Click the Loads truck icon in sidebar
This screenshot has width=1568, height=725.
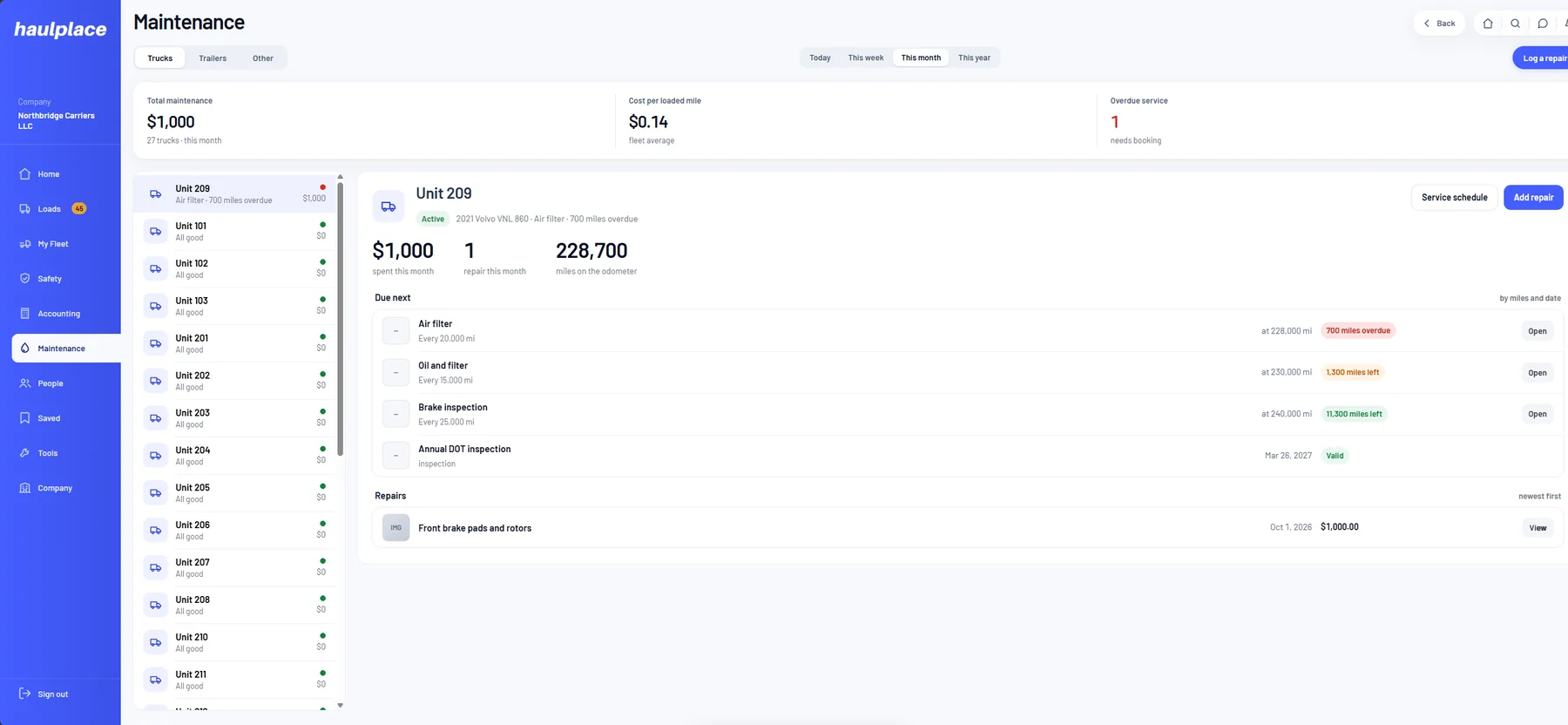pos(24,208)
